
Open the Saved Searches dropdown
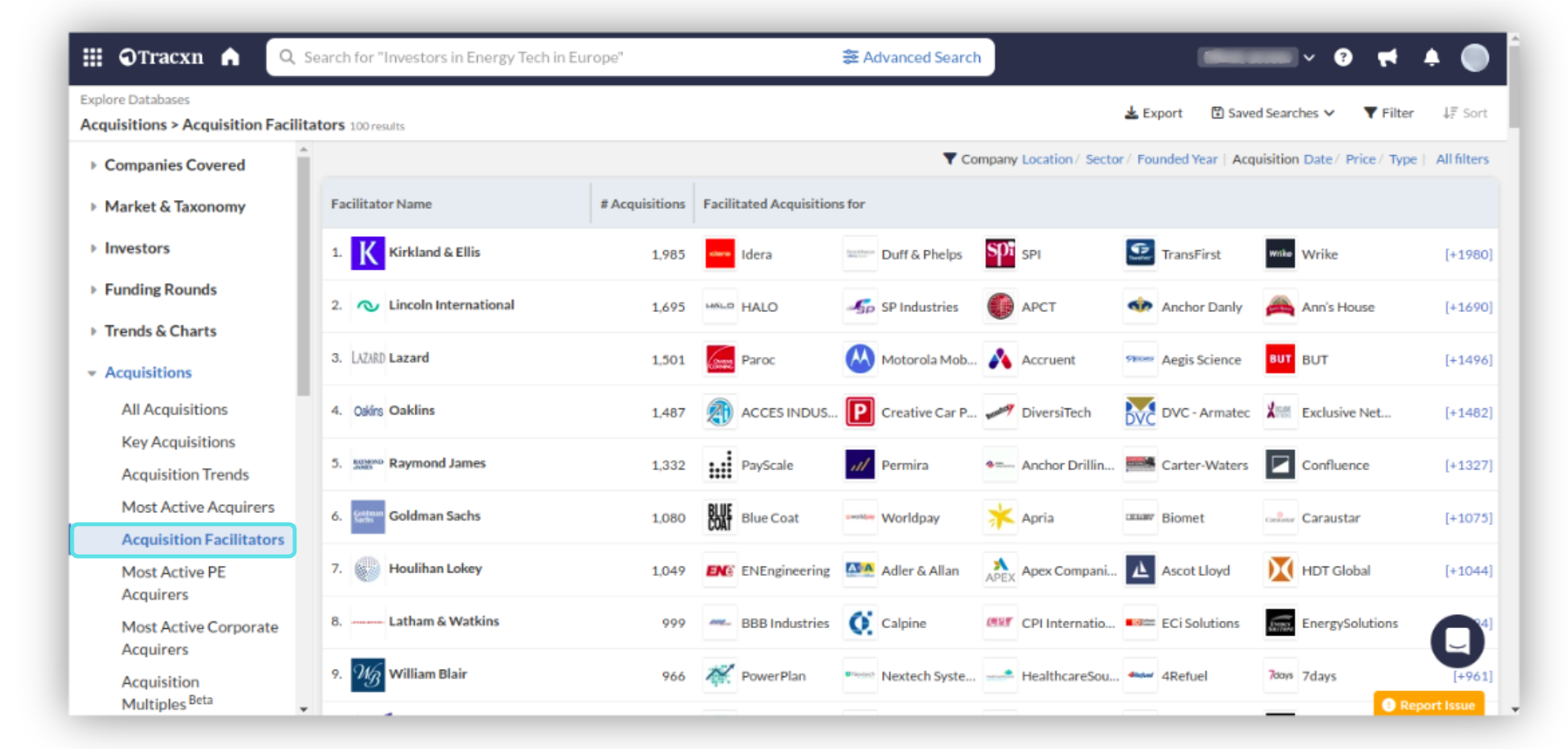click(x=1272, y=113)
